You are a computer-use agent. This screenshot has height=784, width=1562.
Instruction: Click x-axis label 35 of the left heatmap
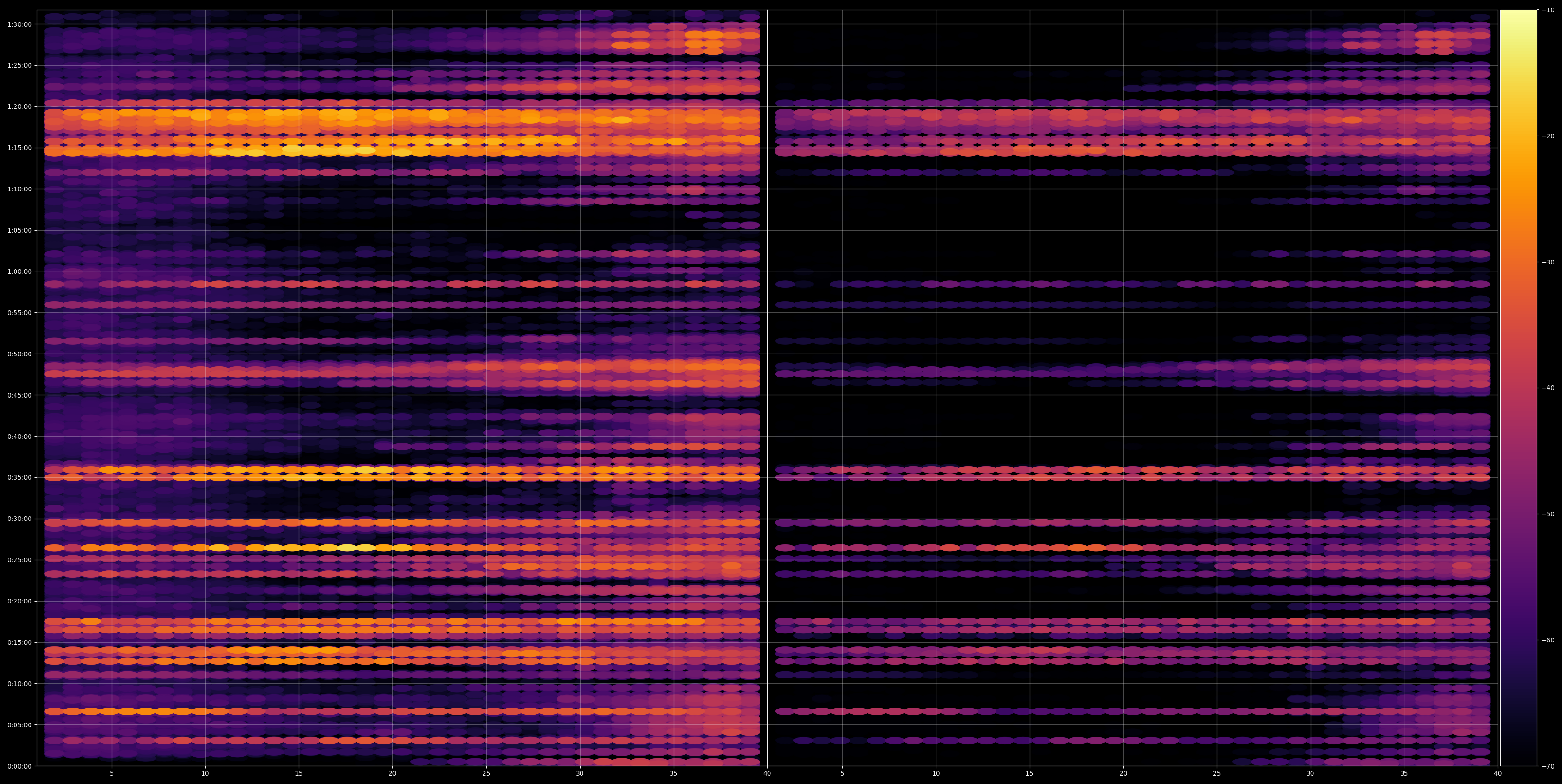click(674, 774)
